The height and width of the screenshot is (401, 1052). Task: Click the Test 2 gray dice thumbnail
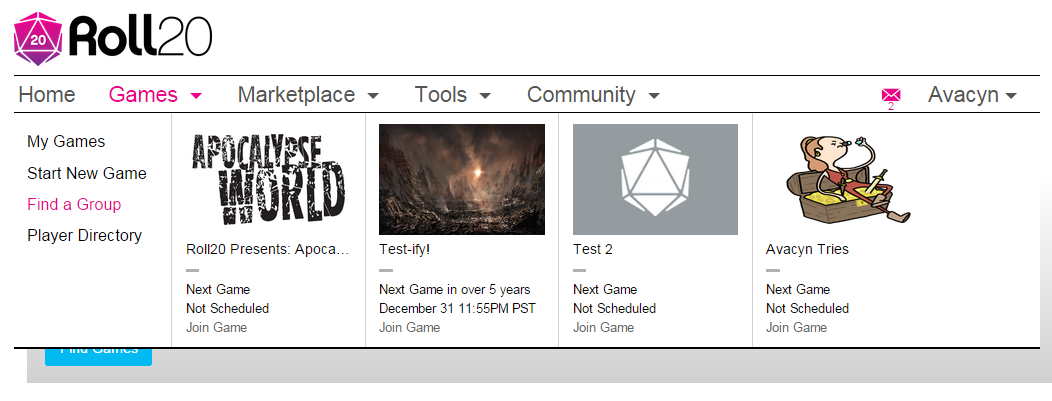point(655,179)
